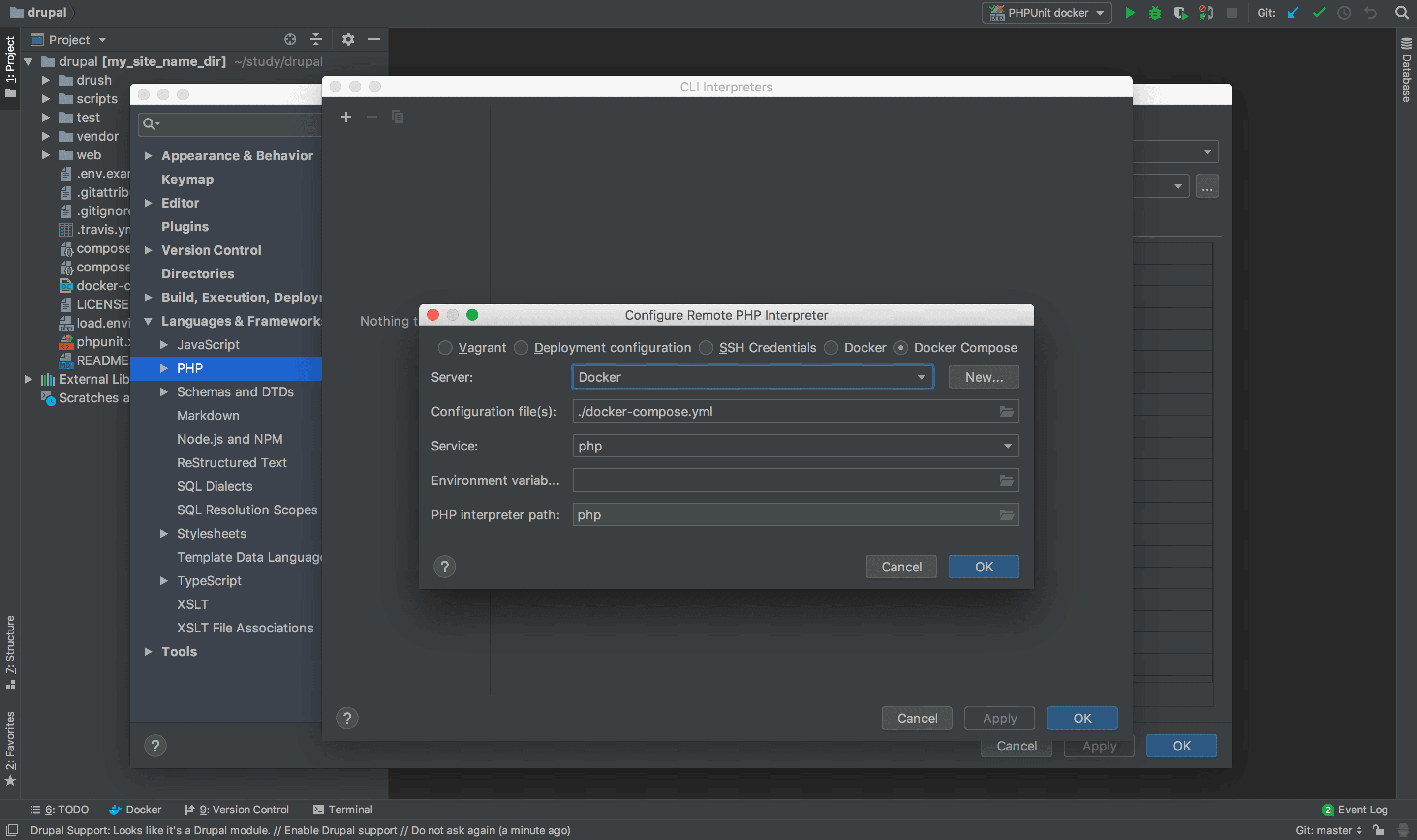Choose the Docker radio button

(831, 348)
